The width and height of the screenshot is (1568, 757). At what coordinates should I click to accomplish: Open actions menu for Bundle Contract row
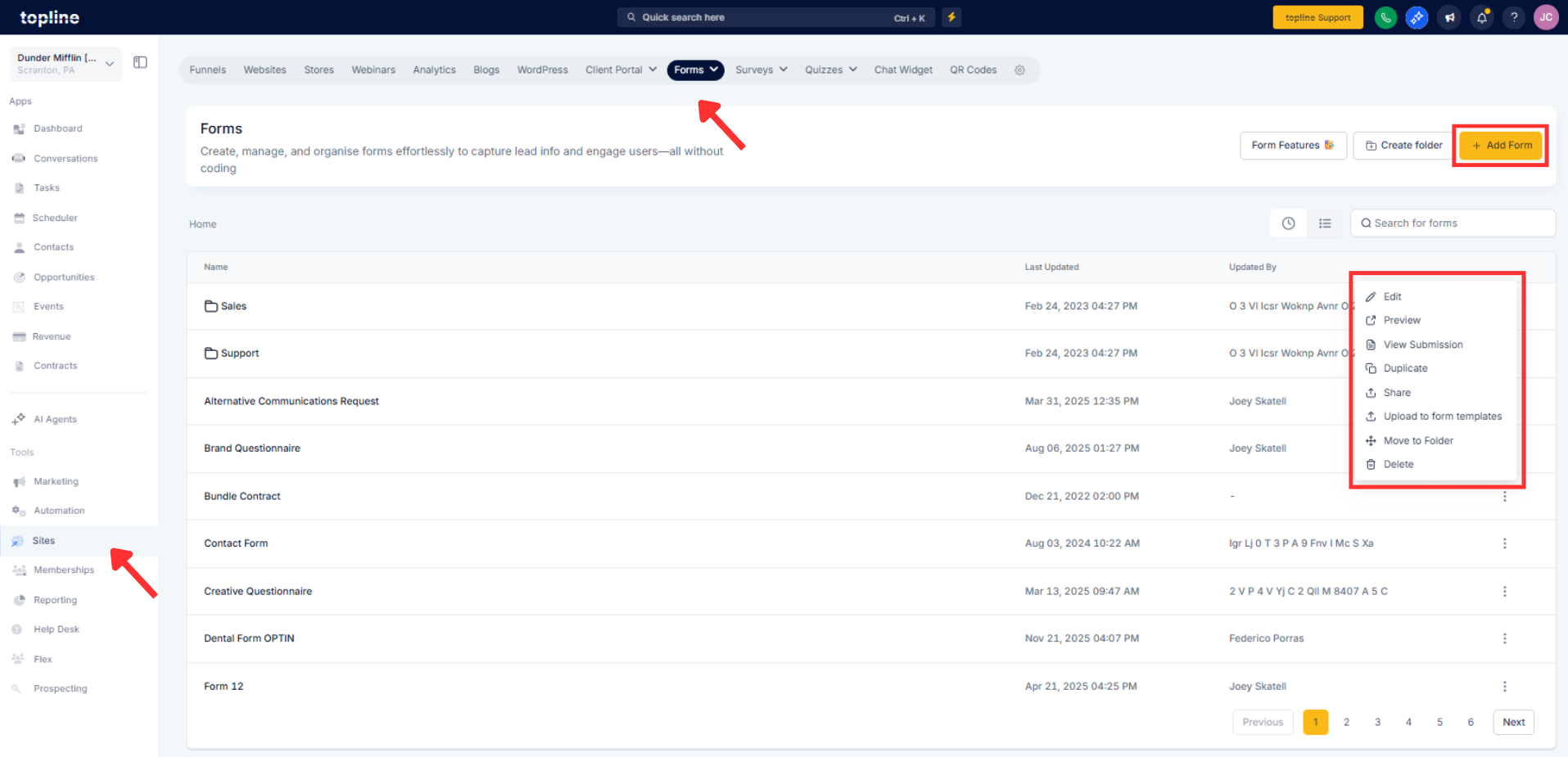1504,497
